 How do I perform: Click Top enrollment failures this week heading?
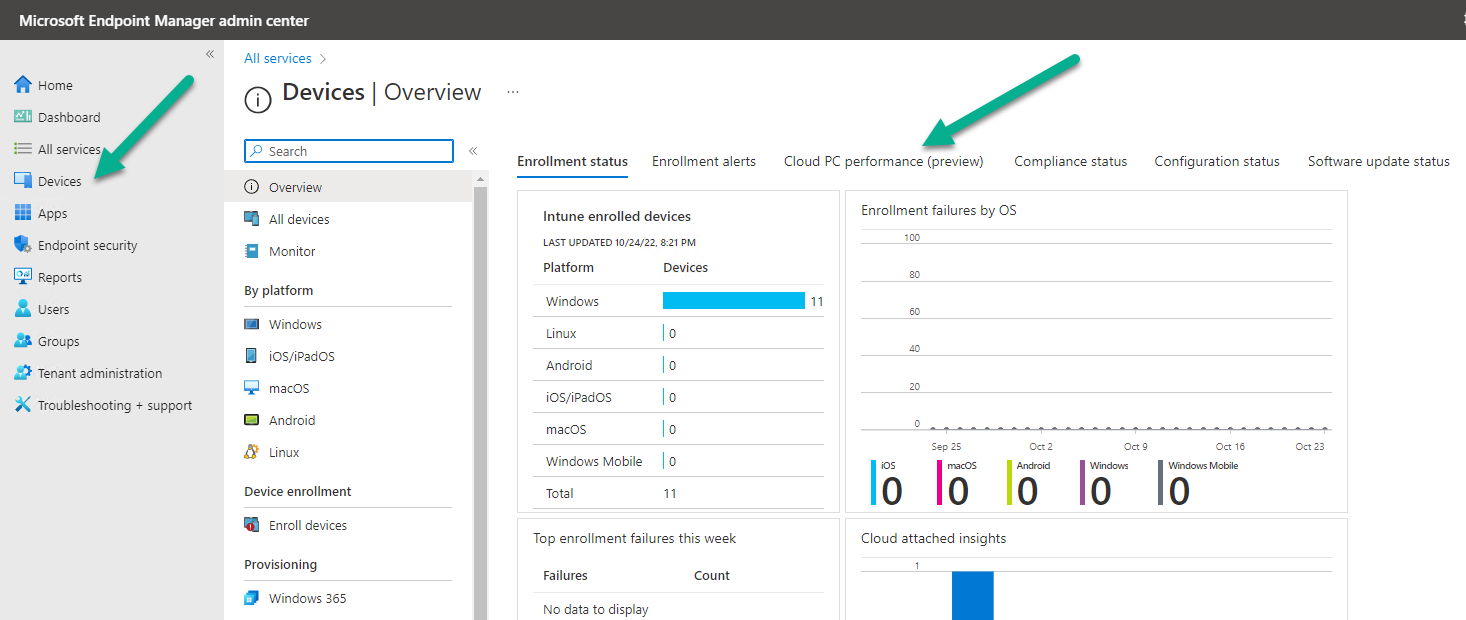pyautogui.click(x=634, y=538)
